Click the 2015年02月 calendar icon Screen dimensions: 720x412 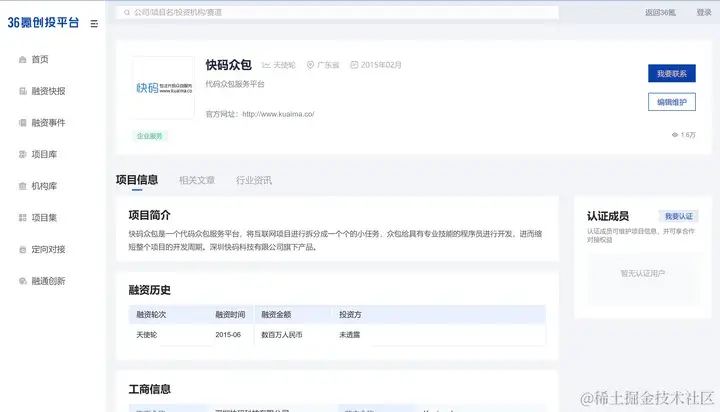(x=354, y=65)
